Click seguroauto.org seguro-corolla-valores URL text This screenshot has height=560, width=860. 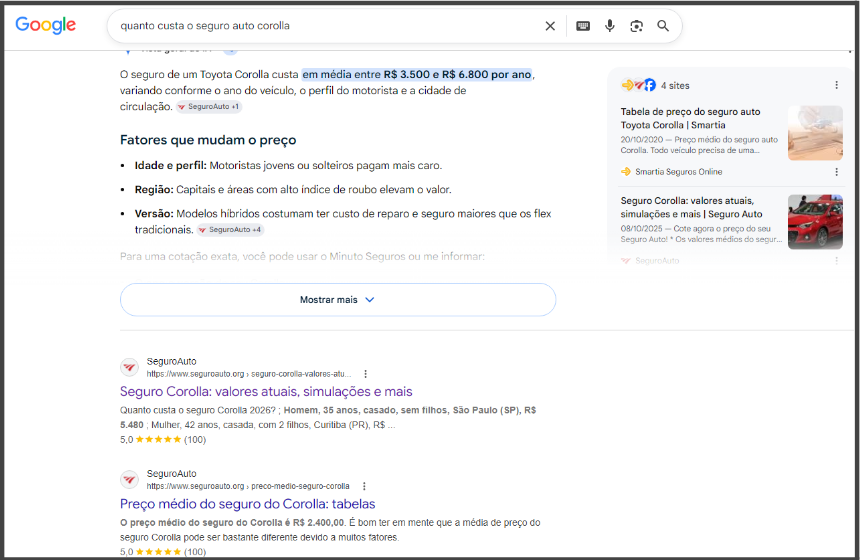coord(248,374)
